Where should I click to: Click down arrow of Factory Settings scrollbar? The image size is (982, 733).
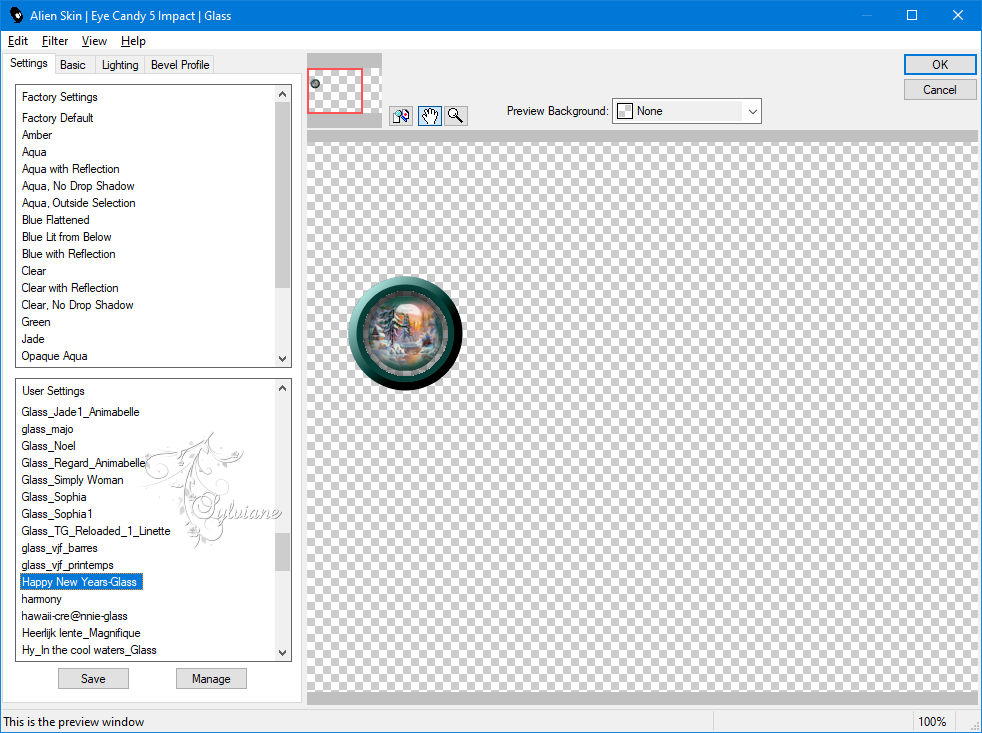coord(282,359)
